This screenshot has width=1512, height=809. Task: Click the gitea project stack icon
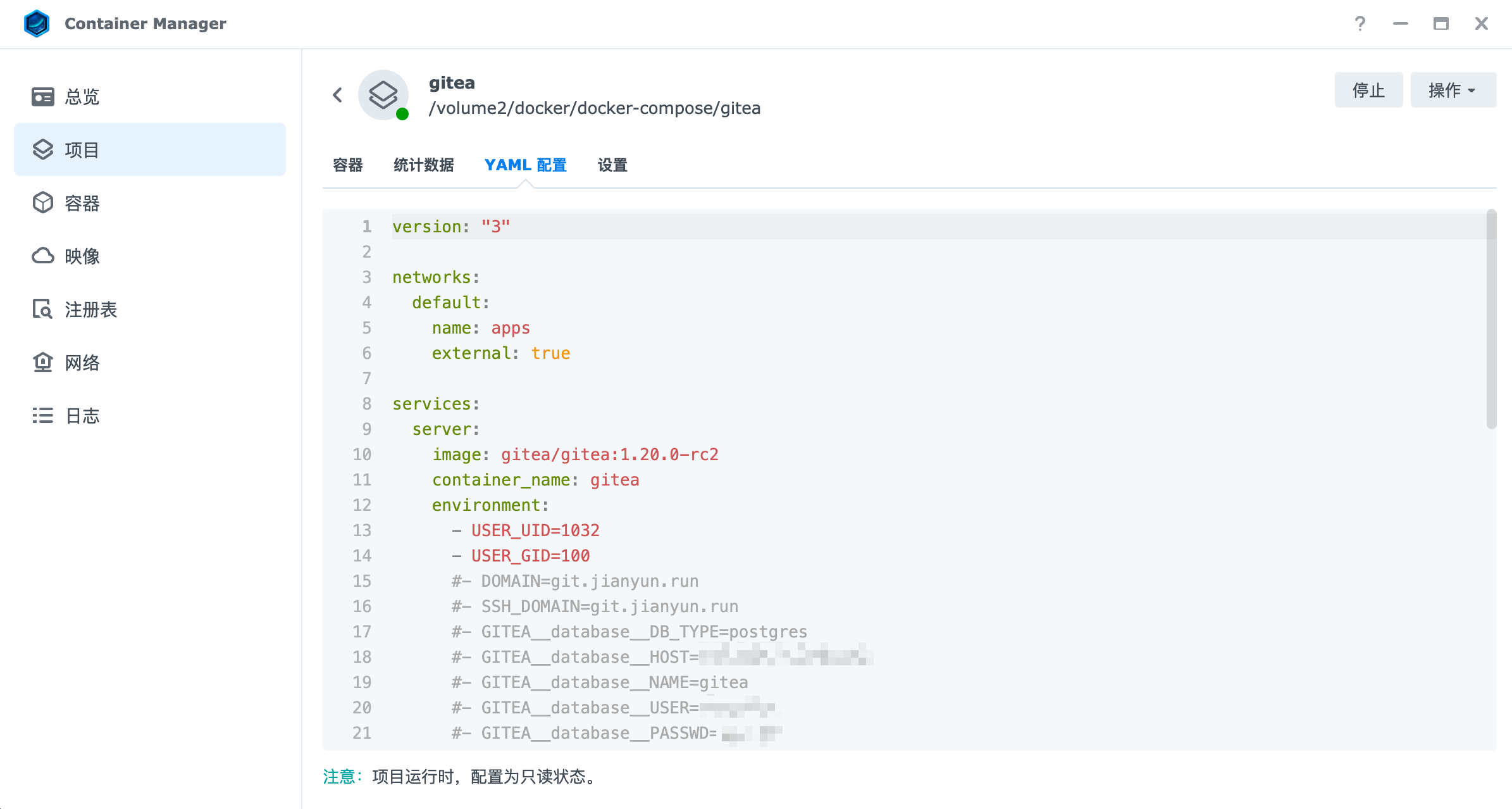383,95
